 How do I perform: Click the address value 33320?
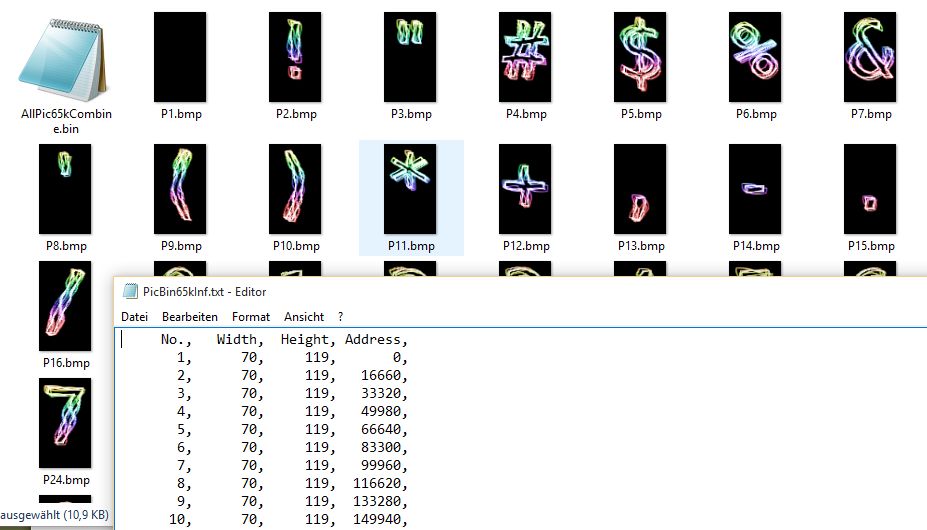pos(384,393)
